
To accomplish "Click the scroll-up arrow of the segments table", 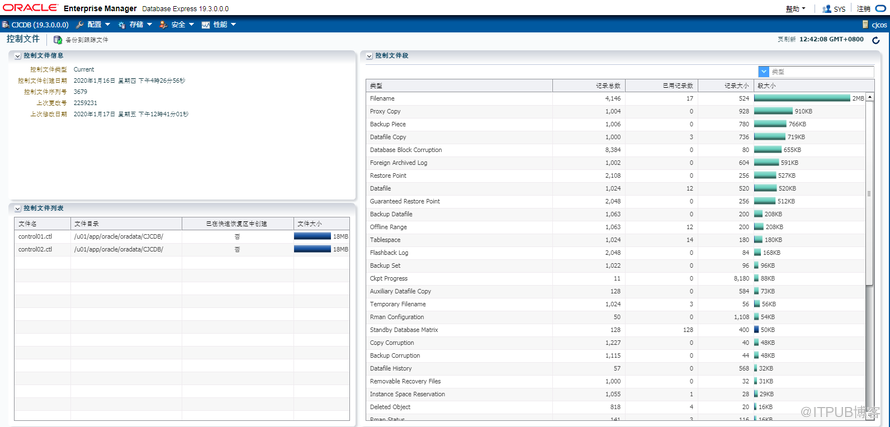I will 869,97.
